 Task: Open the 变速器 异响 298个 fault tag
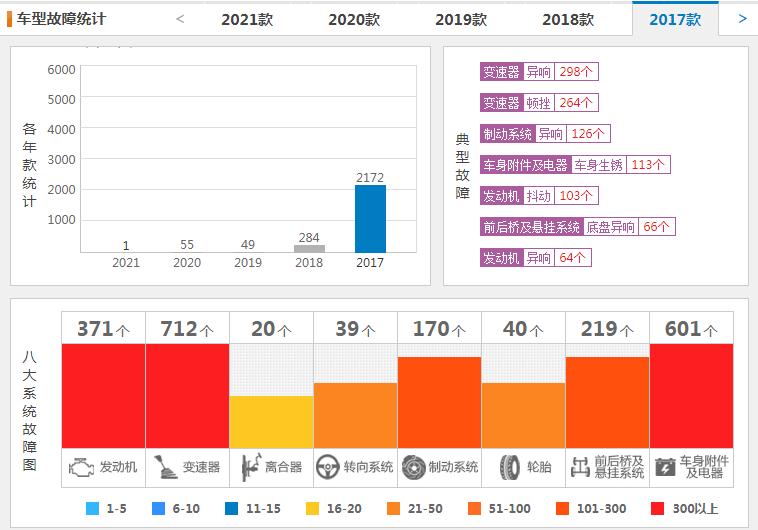(x=539, y=72)
